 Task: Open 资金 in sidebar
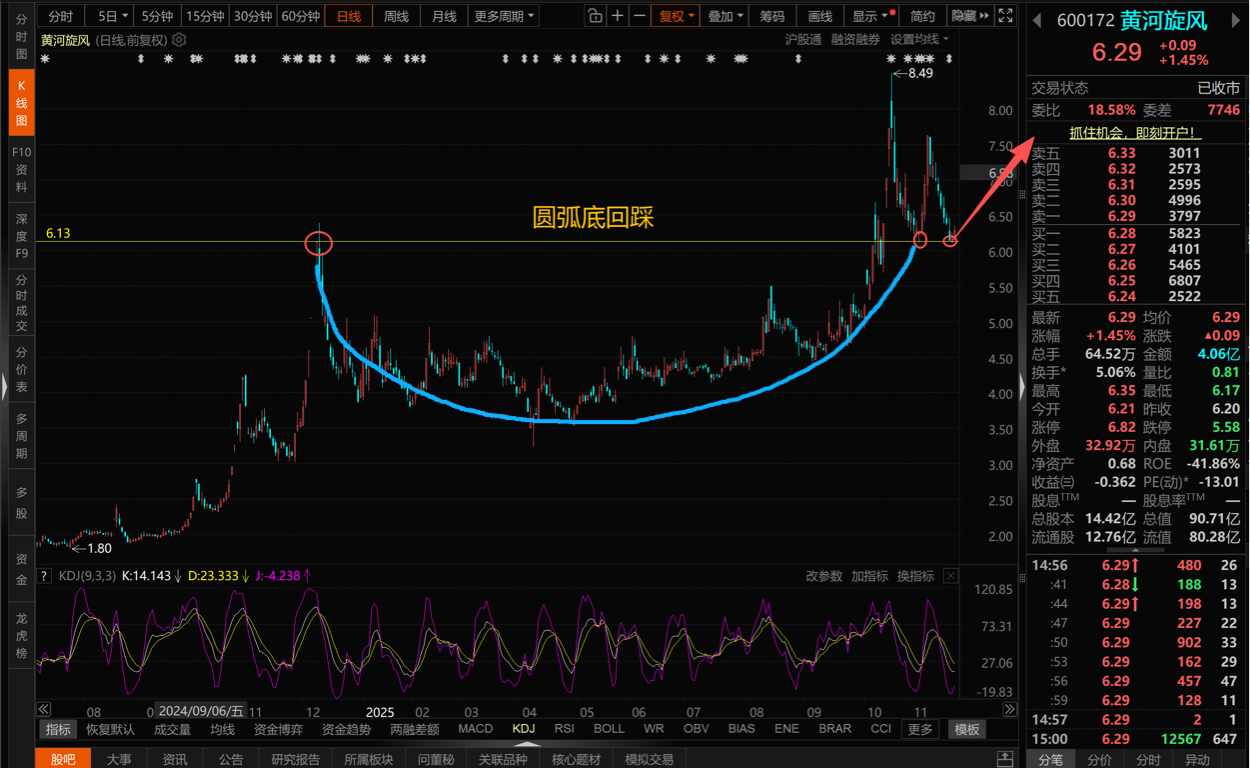pos(21,569)
